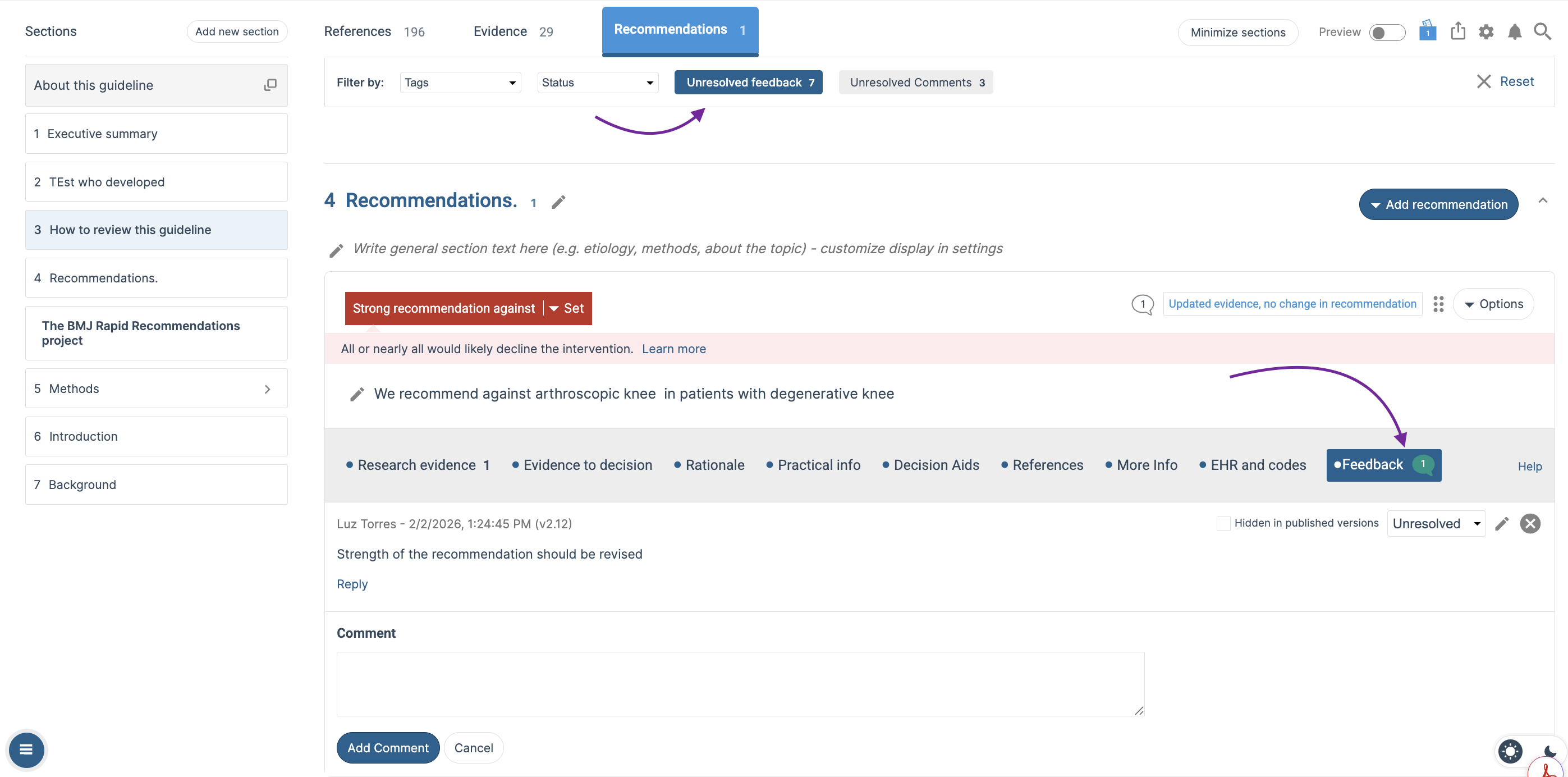
Task: Open the comment bubble showing 1
Action: [x=1143, y=304]
